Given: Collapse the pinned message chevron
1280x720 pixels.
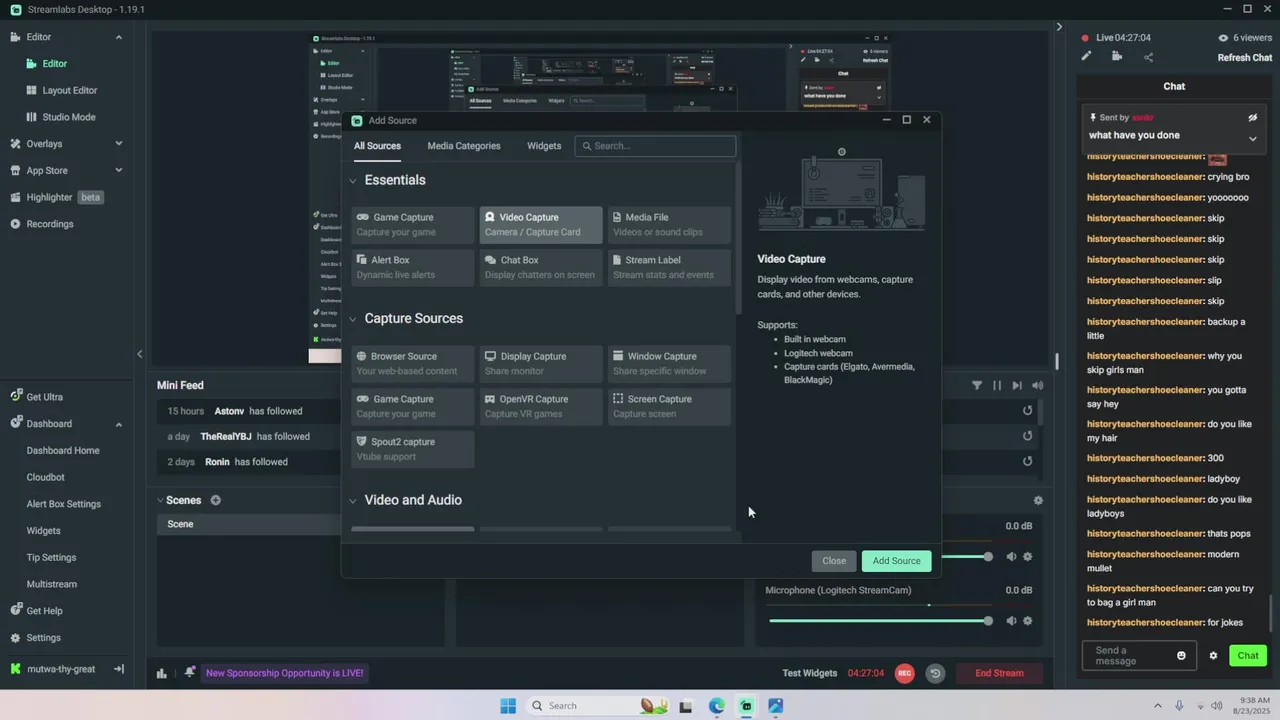Looking at the screenshot, I should tap(1252, 138).
